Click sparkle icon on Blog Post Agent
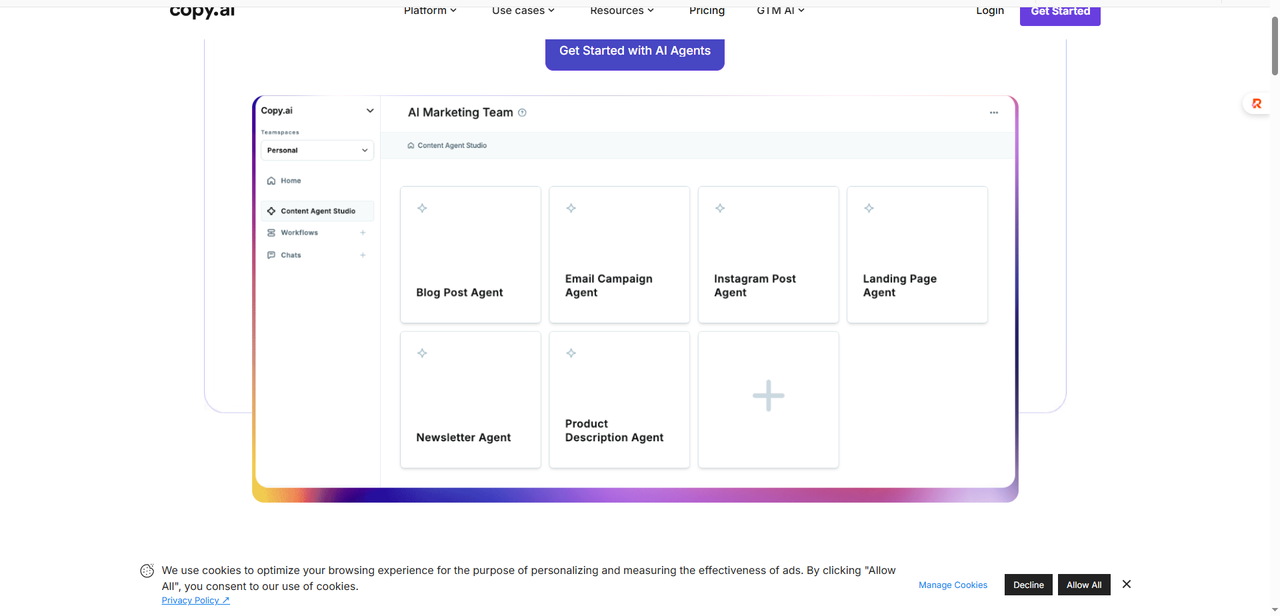The width and height of the screenshot is (1280, 616). [x=422, y=208]
